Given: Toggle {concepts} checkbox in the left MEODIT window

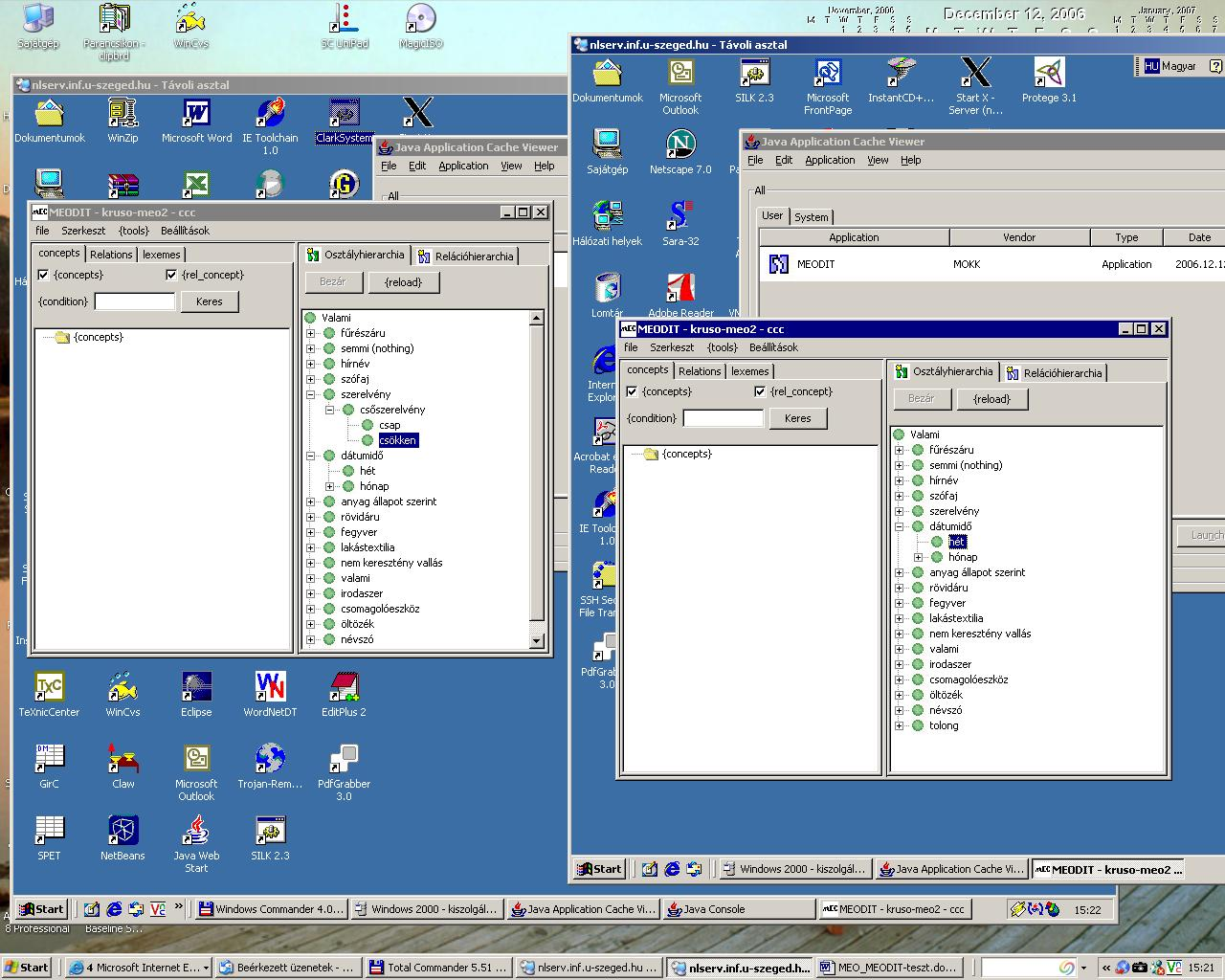Looking at the screenshot, I should click(x=42, y=275).
